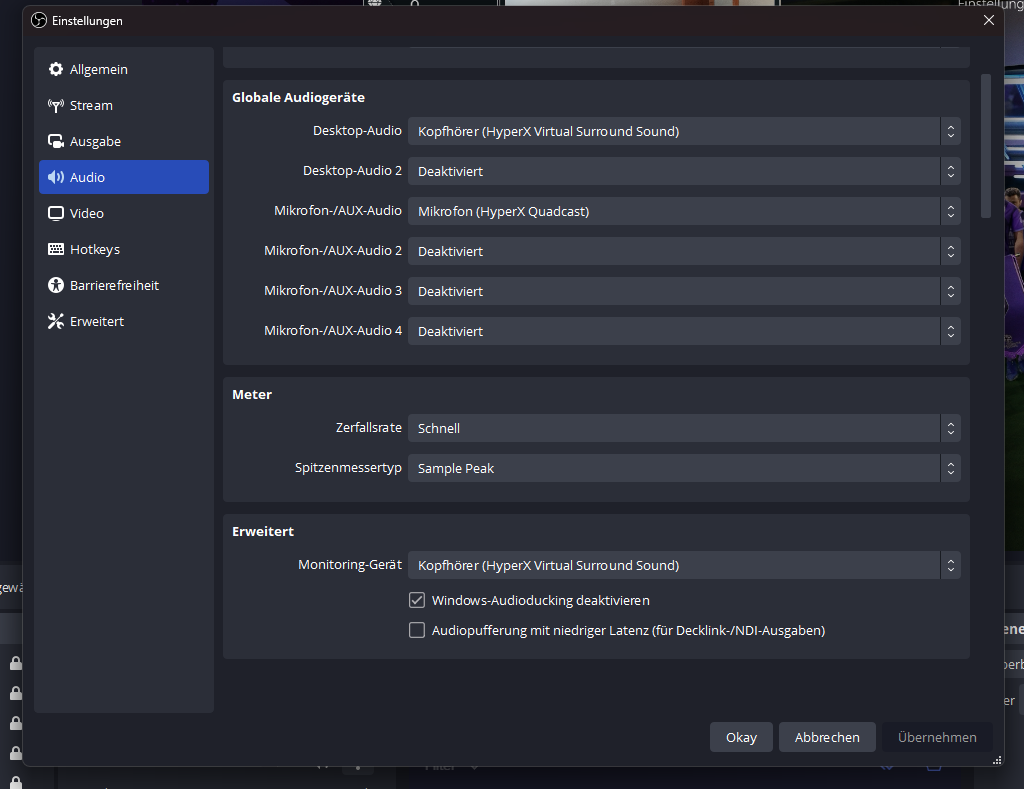Click the keyboard icon beside Hotkeys
This screenshot has width=1024, height=789.
pyautogui.click(x=56, y=250)
